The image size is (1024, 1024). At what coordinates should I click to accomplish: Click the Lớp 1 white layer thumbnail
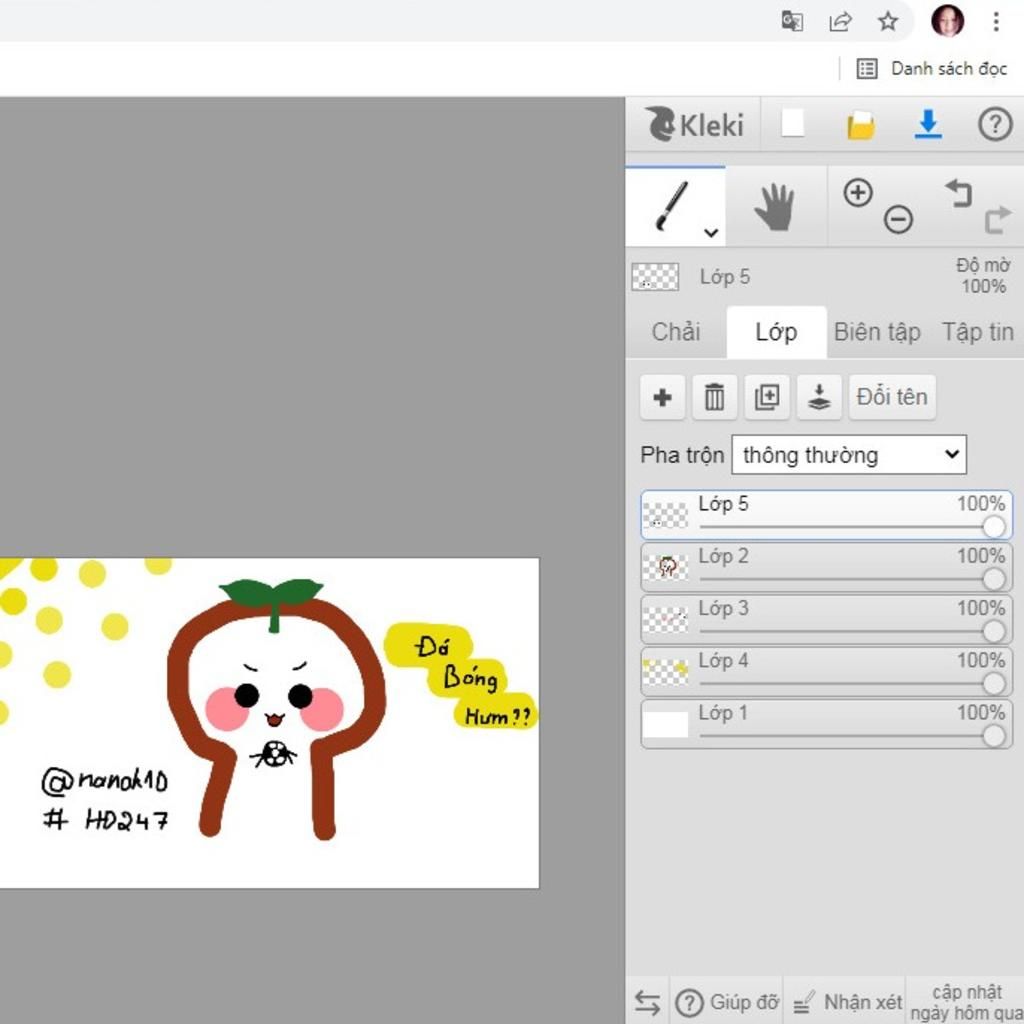click(665, 724)
